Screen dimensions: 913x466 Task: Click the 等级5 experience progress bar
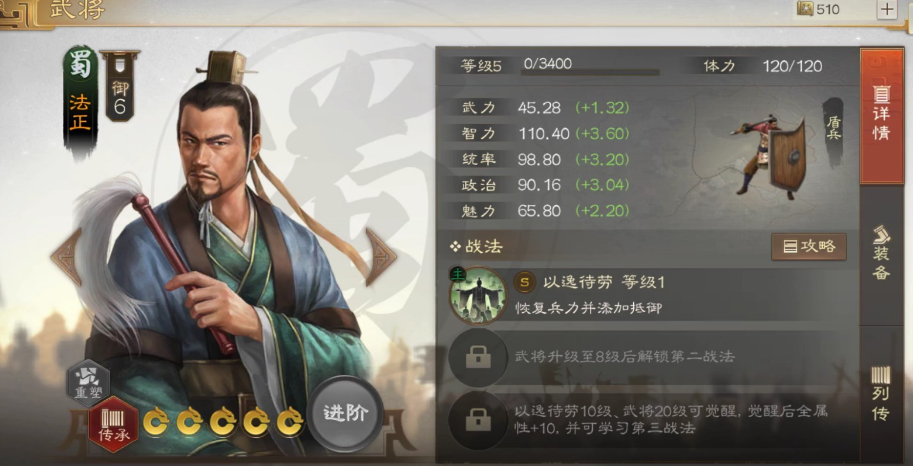pyautogui.click(x=591, y=73)
